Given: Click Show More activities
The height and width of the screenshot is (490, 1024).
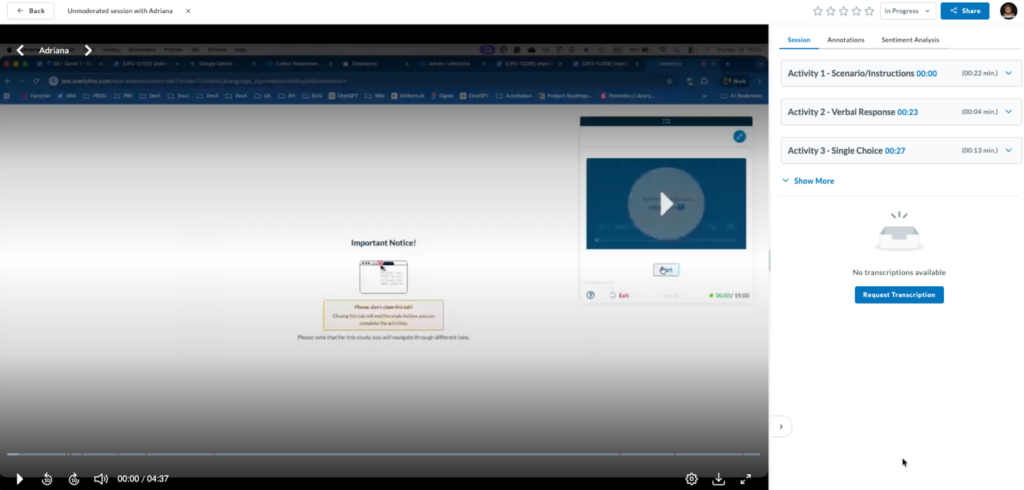Looking at the screenshot, I should point(808,181).
